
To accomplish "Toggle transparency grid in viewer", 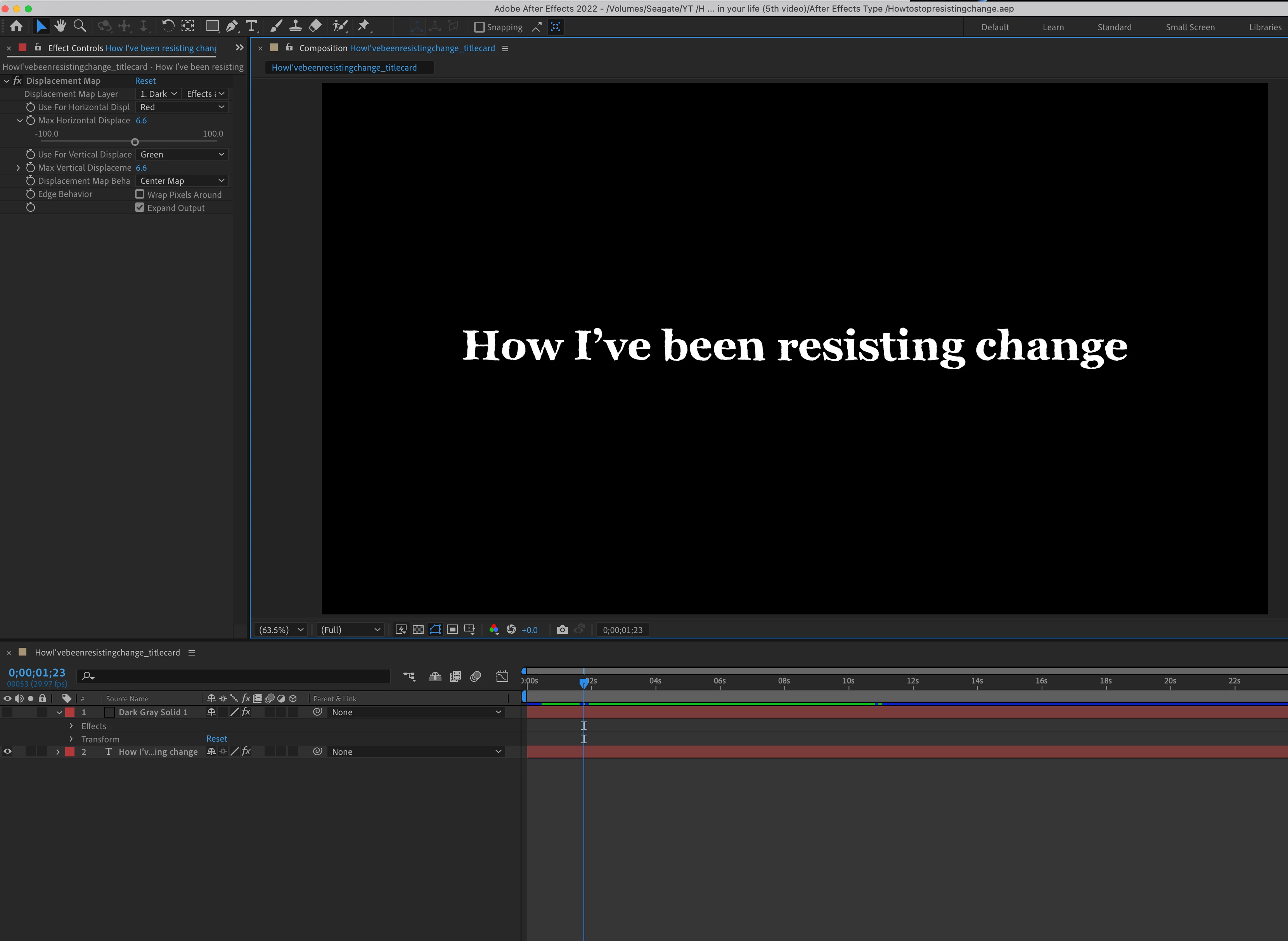I will click(417, 630).
